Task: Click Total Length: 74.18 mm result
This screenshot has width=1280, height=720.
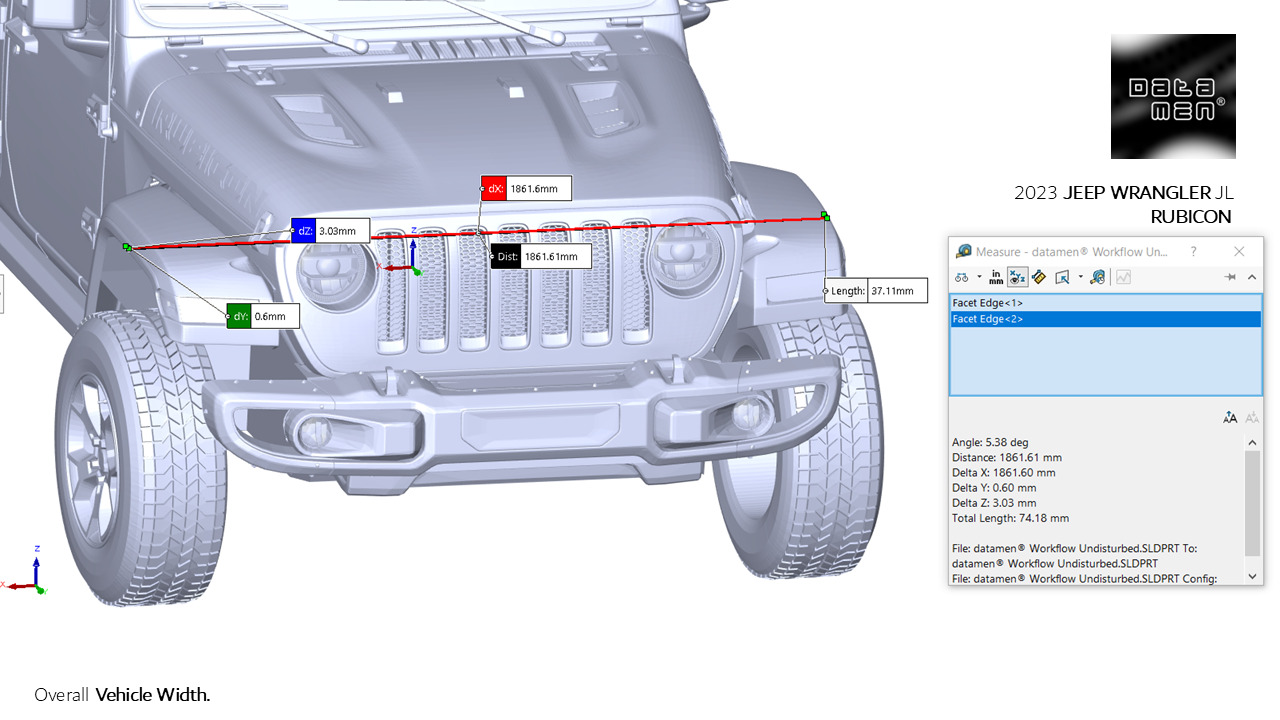Action: tap(1010, 518)
